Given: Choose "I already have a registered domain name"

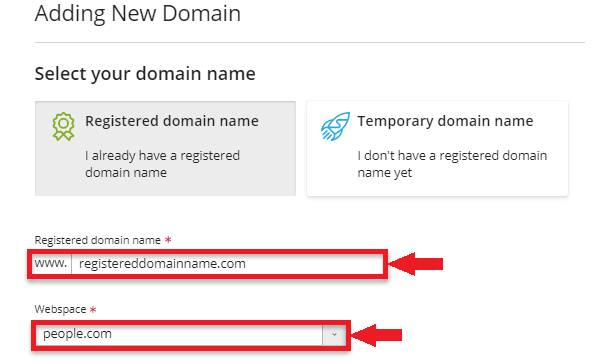Looking at the screenshot, I should coord(162,164).
